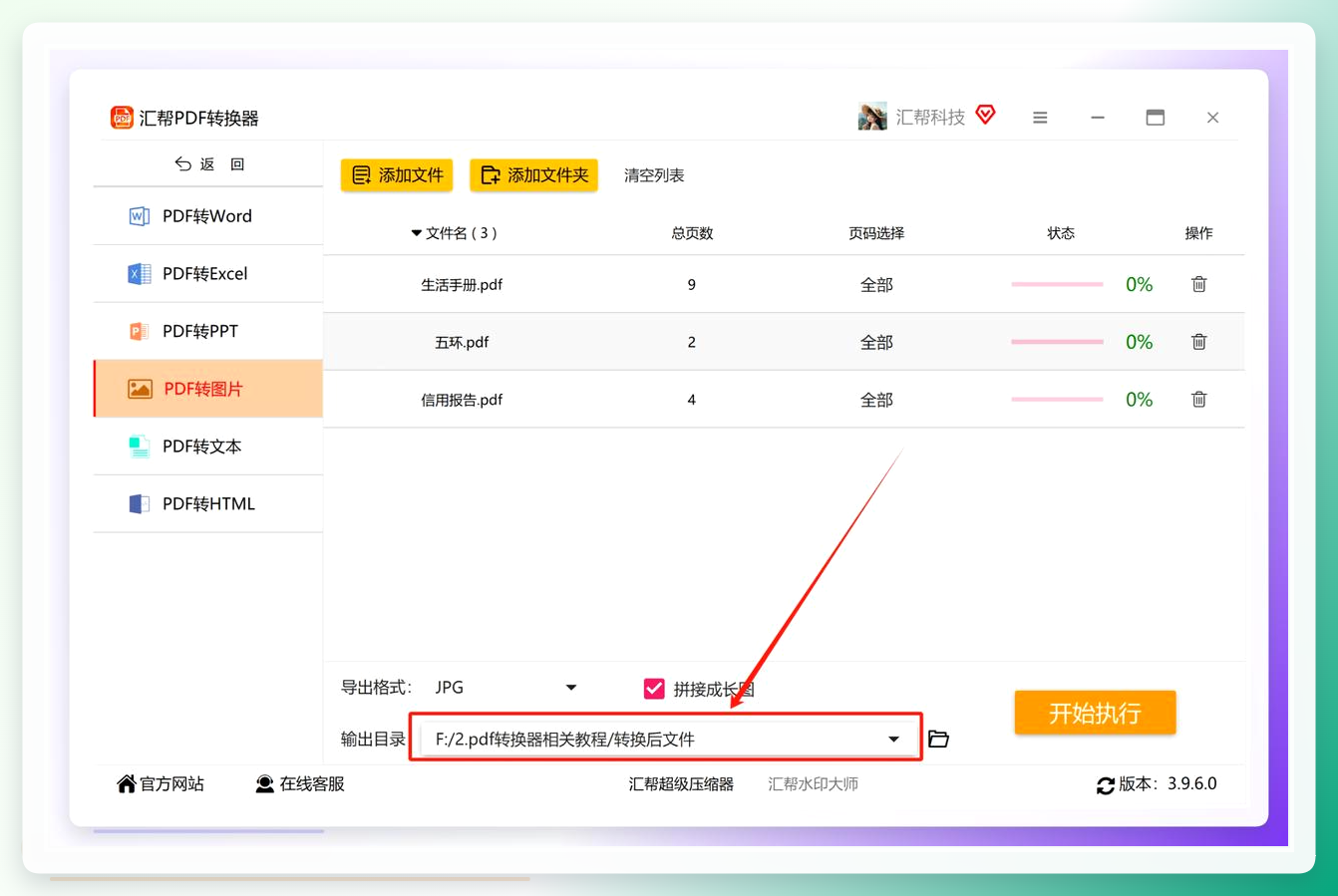Click the 0% status of 信用报告.pdf
Screen dimensions: 1338x896
[1139, 400]
